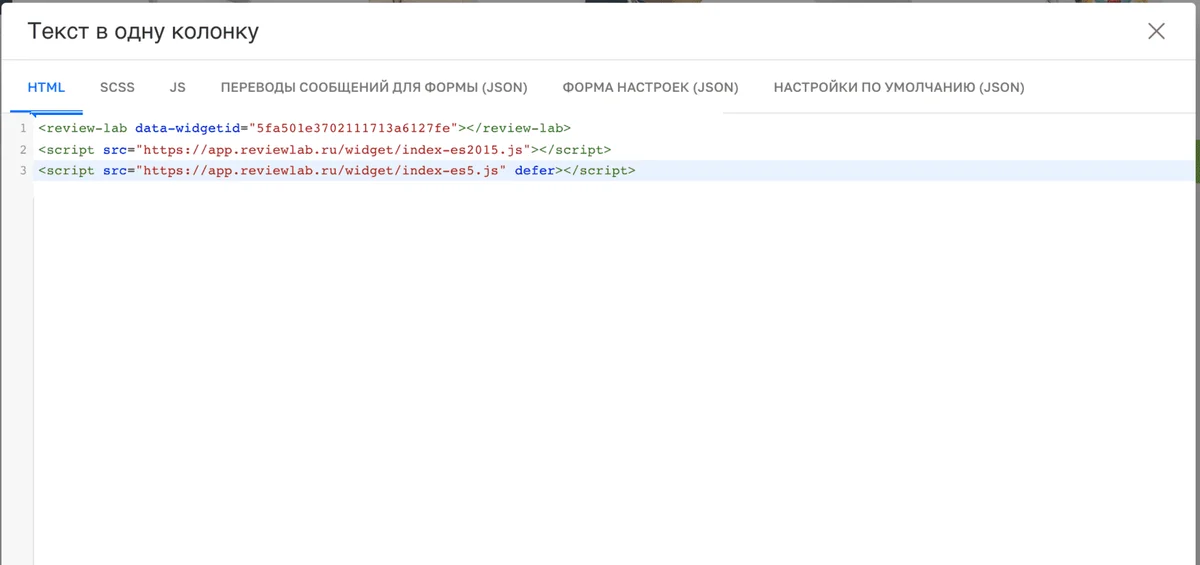Open the SCSS tab
The width and height of the screenshot is (1200, 565).
click(117, 87)
